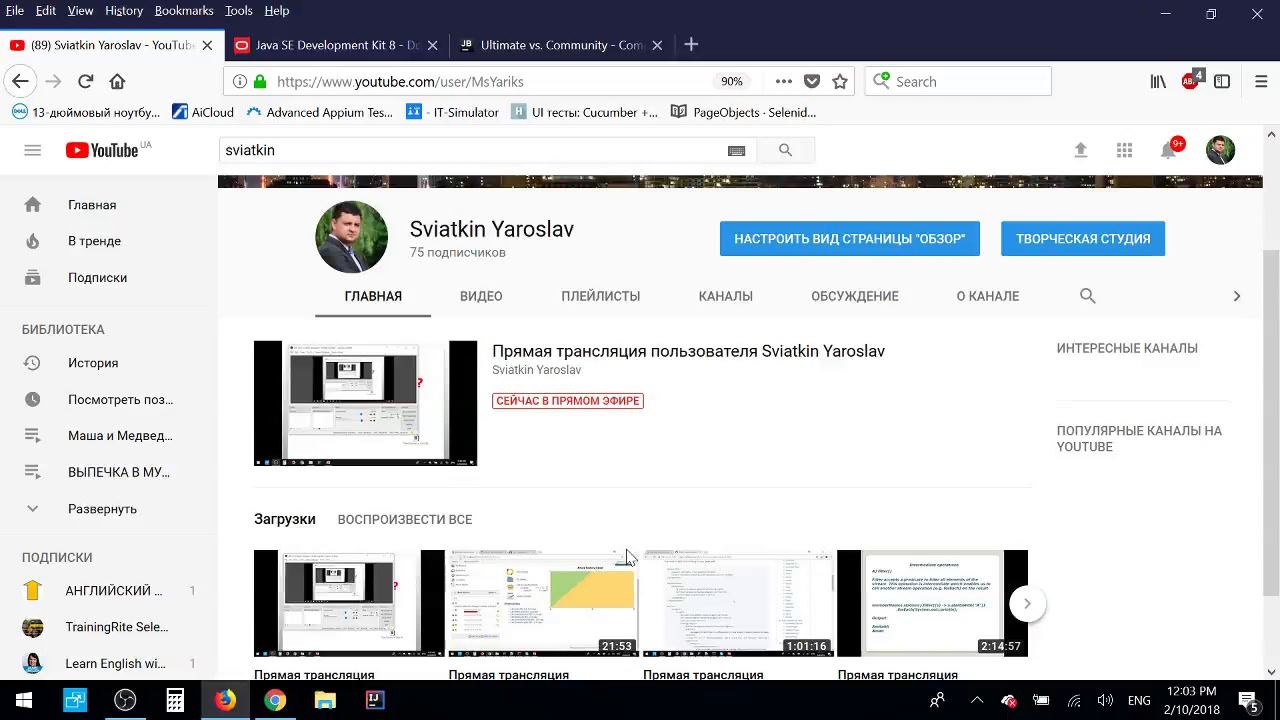Viewport: 1280px width, 720px height.
Task: Open a new browser tab
Action: (x=691, y=45)
